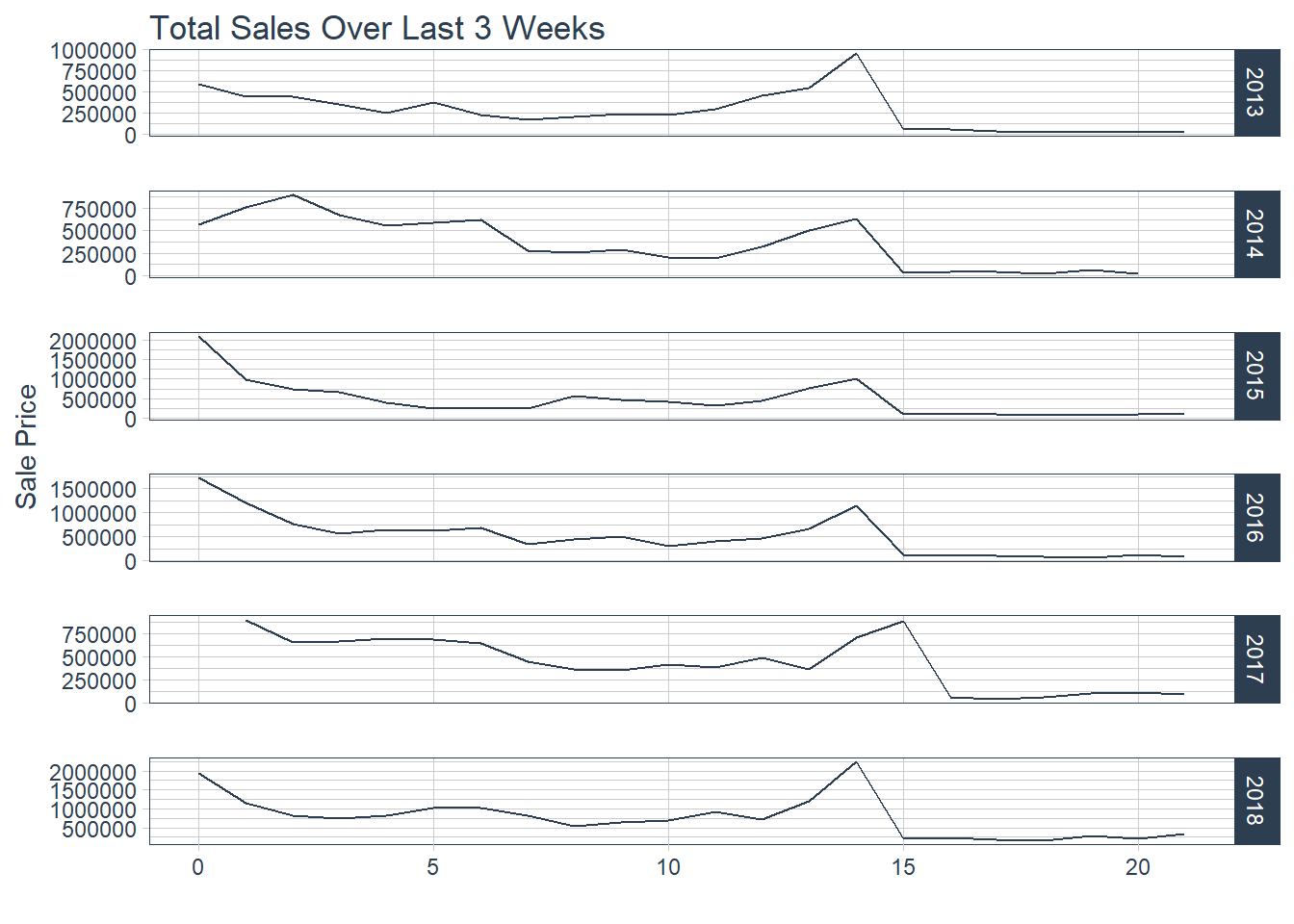Click the highest point in the 2014 panel
This screenshot has width=1294, height=924.
click(293, 195)
